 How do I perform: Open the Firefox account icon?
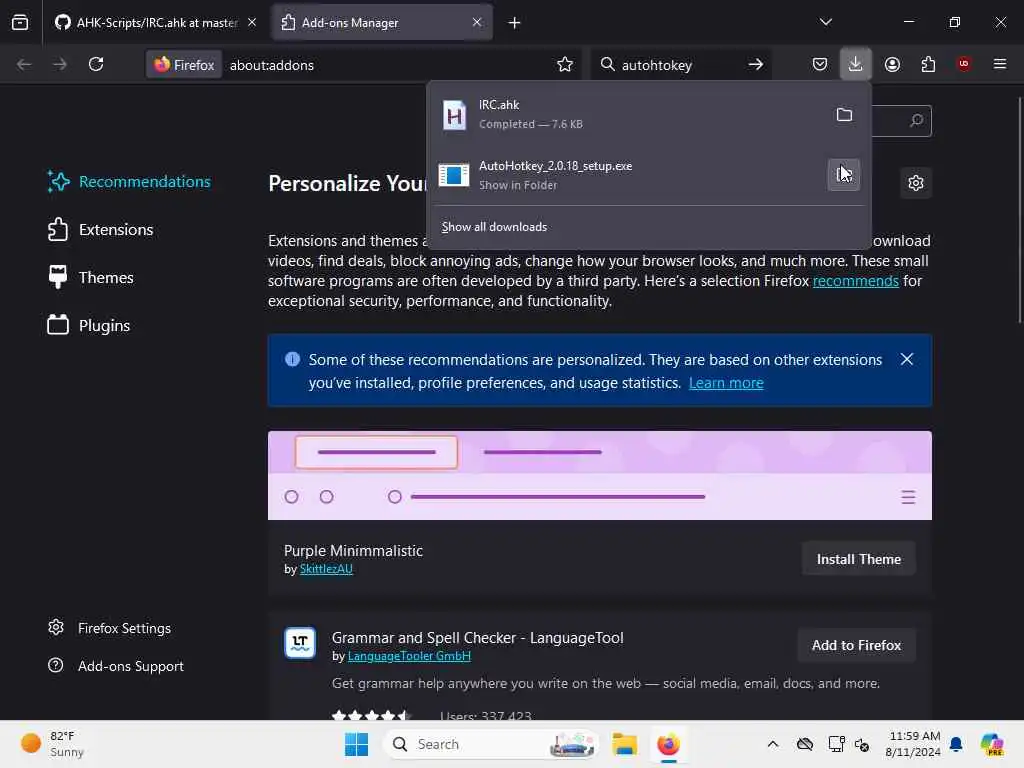[x=892, y=64]
